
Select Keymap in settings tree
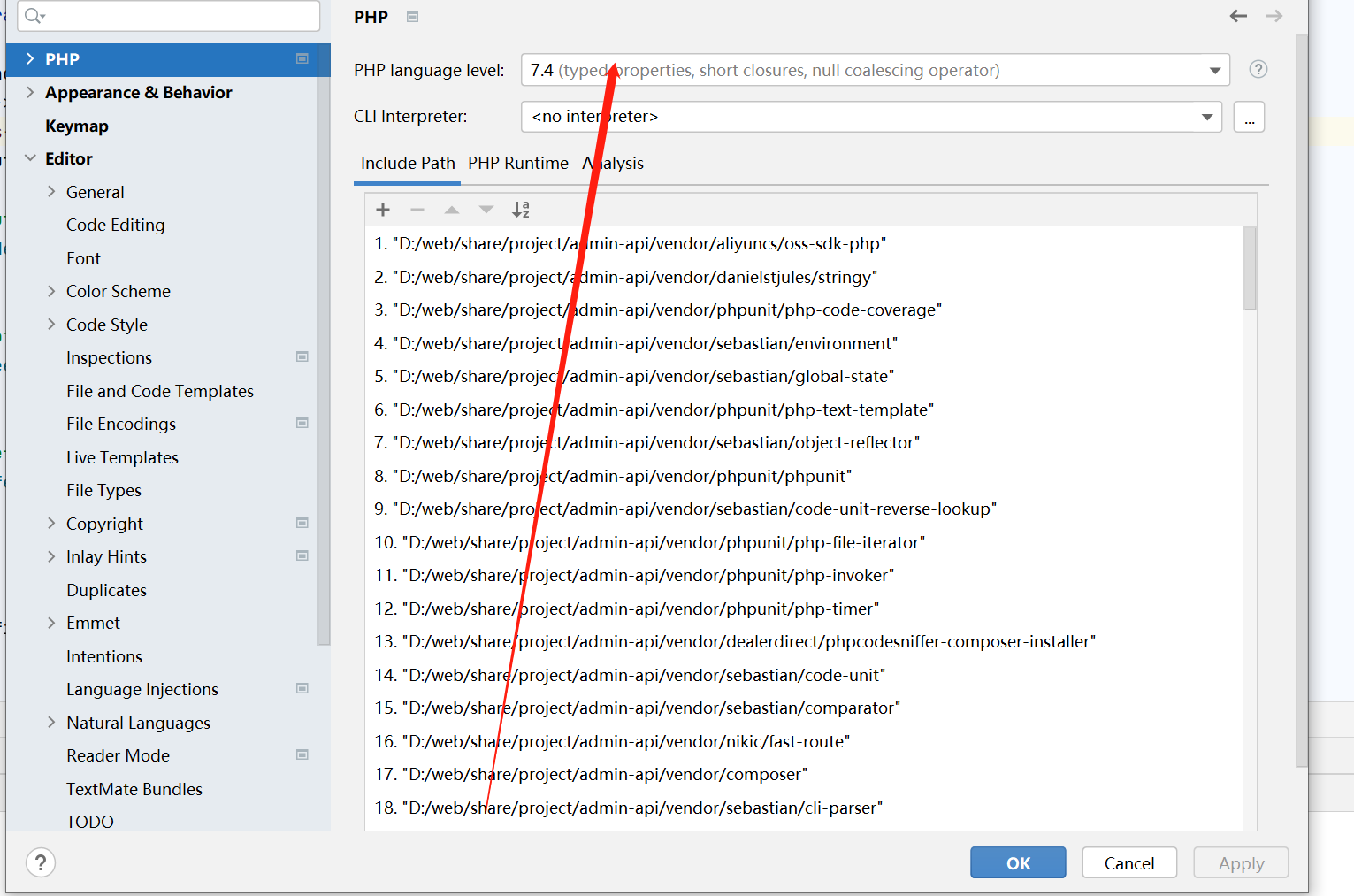[x=77, y=126]
